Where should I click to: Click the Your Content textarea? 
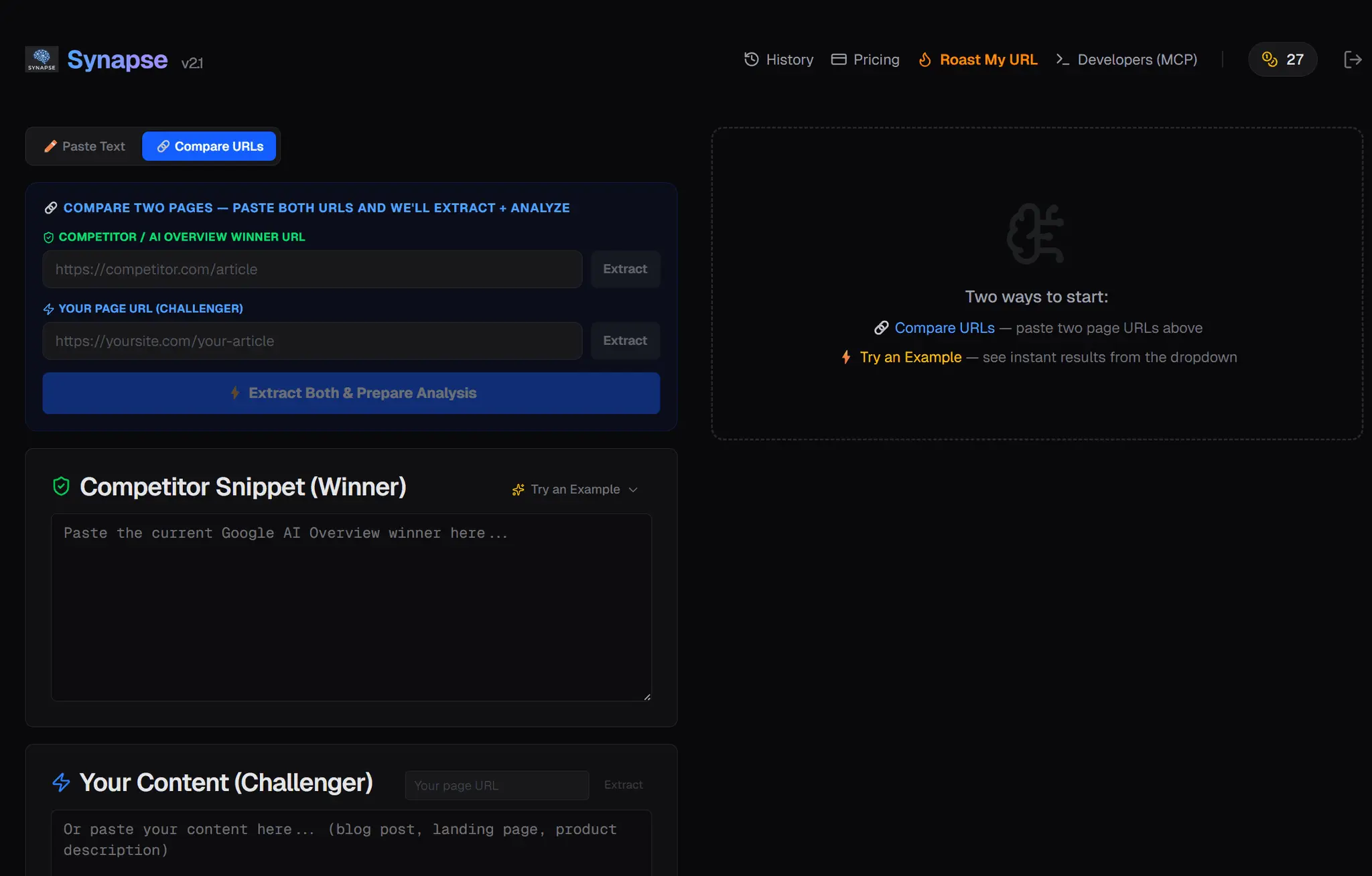(351, 843)
